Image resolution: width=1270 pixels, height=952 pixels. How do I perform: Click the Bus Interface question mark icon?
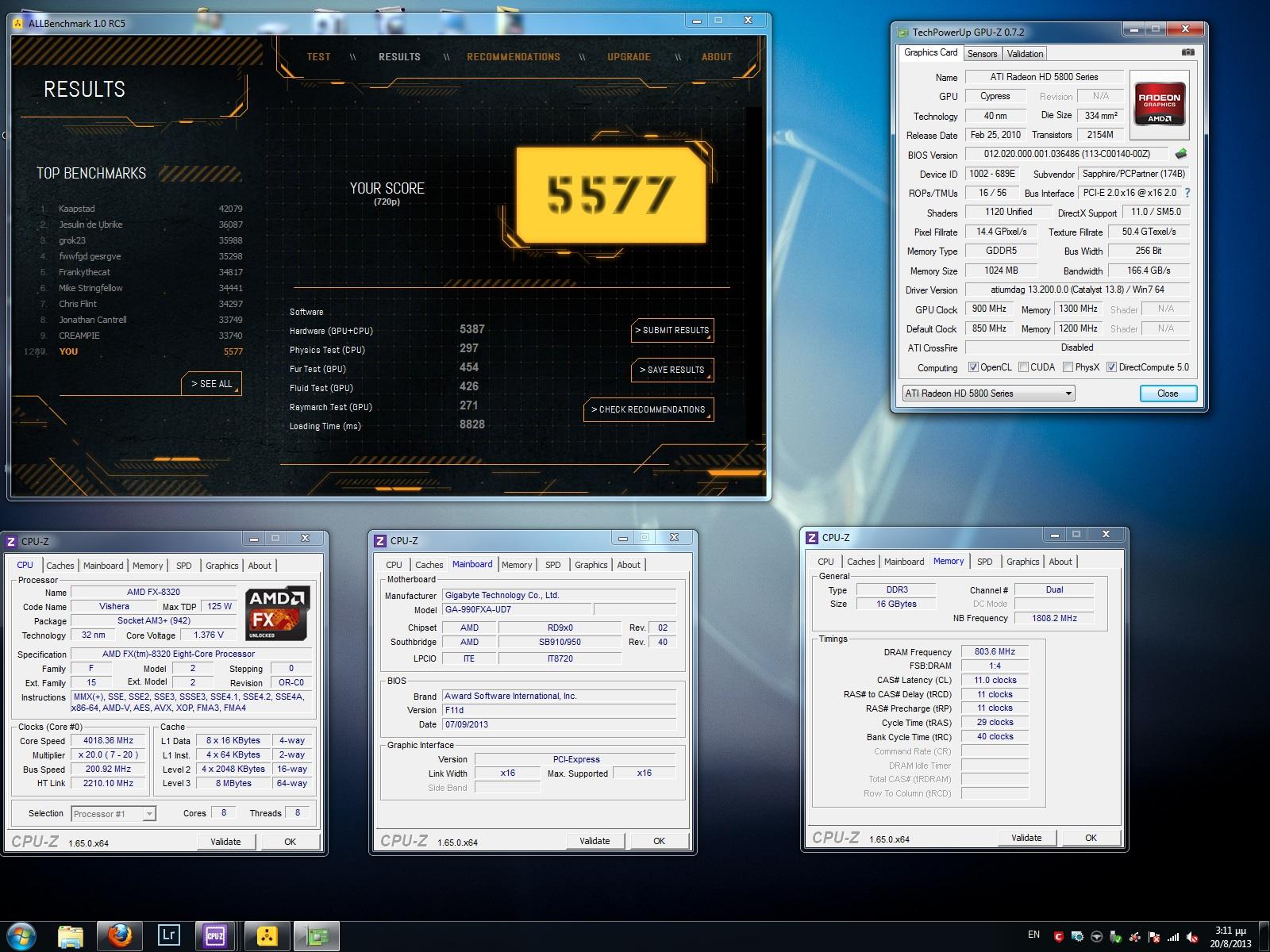(x=1187, y=193)
